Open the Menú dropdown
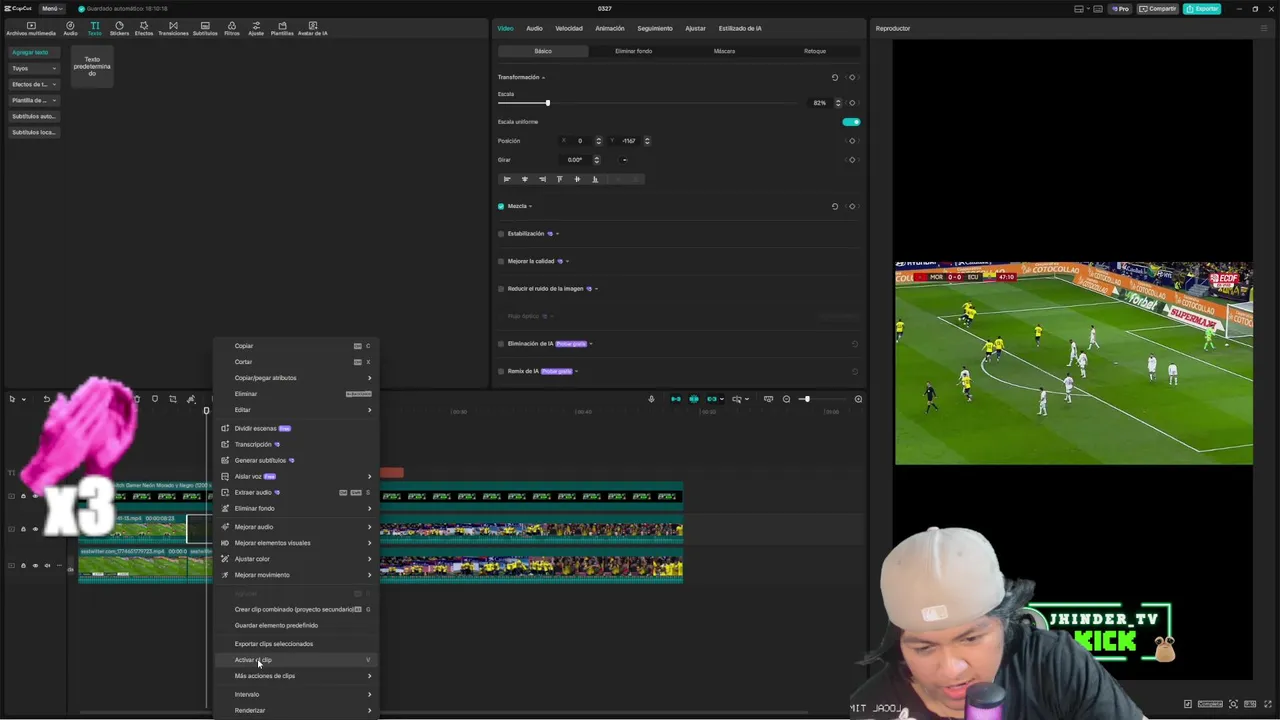 51,8
